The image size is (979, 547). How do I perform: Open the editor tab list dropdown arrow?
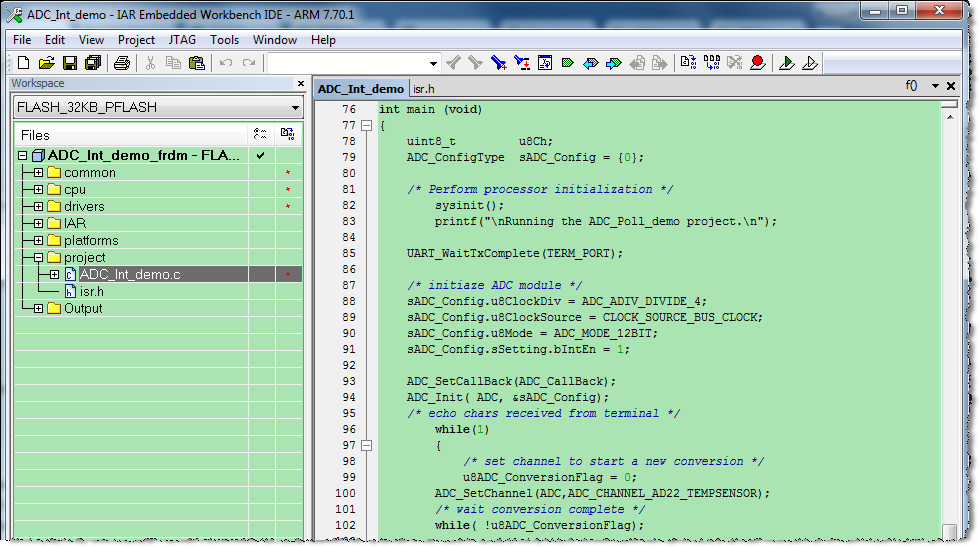[935, 86]
